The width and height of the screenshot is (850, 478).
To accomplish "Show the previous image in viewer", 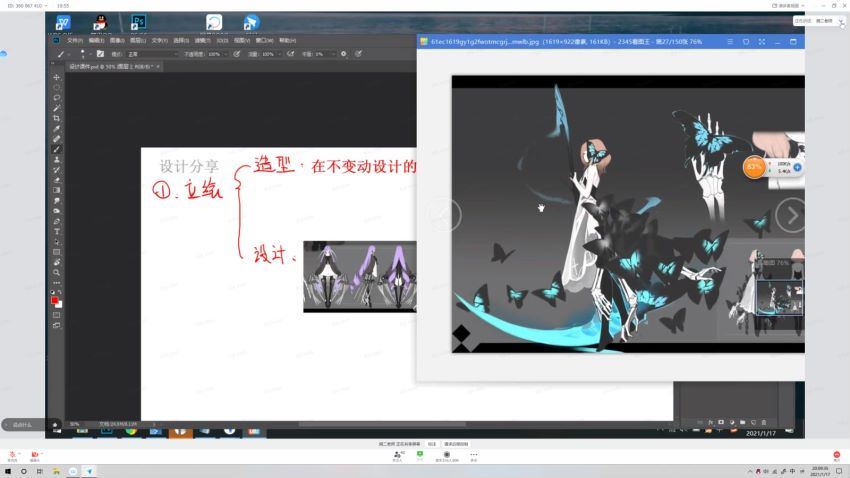I will 445,216.
